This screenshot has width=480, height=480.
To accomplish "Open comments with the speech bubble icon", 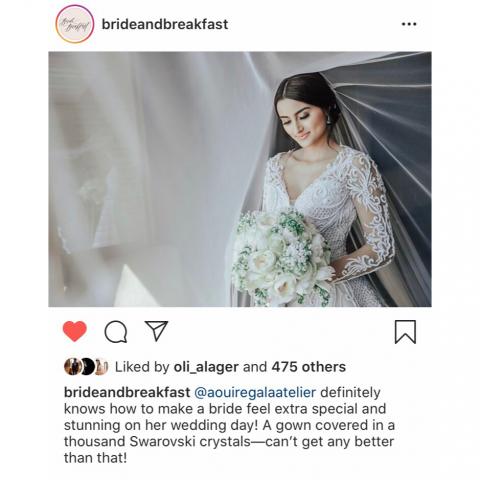I will coord(116,332).
